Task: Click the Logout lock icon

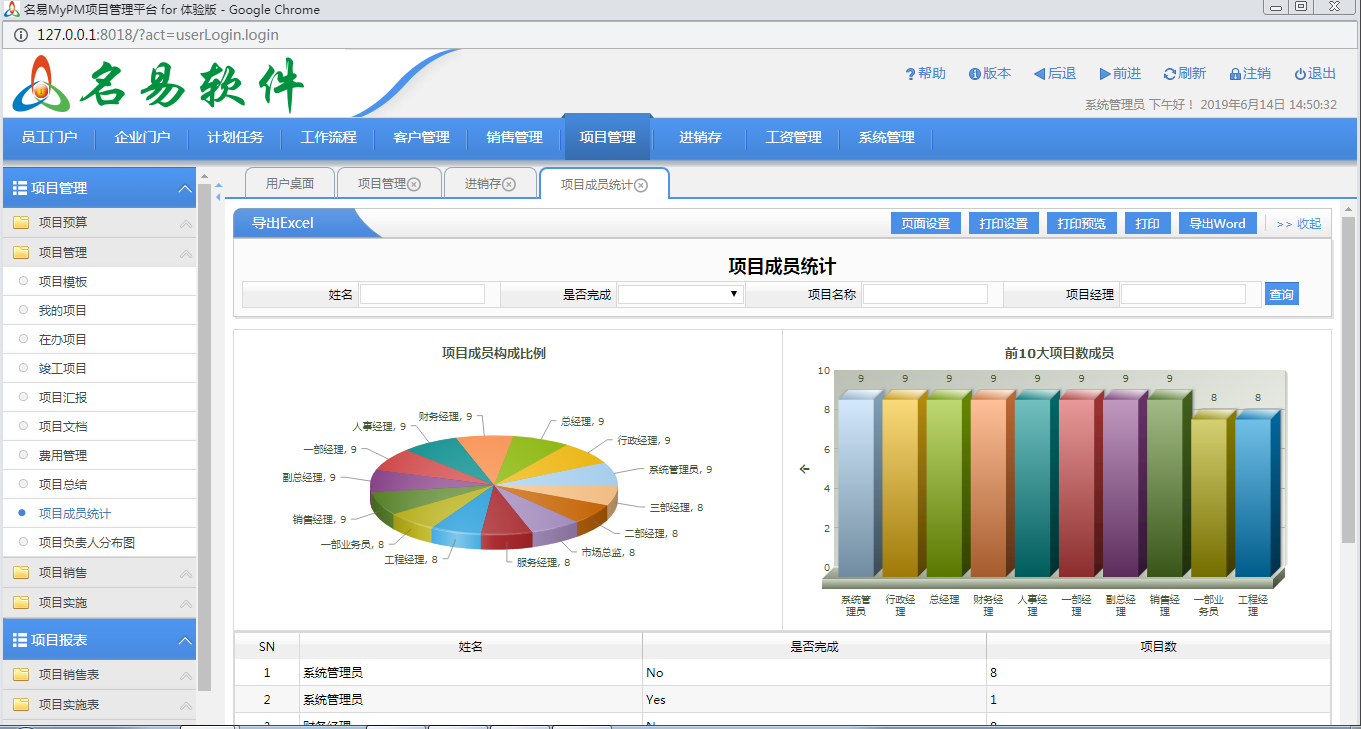Action: 1235,74
